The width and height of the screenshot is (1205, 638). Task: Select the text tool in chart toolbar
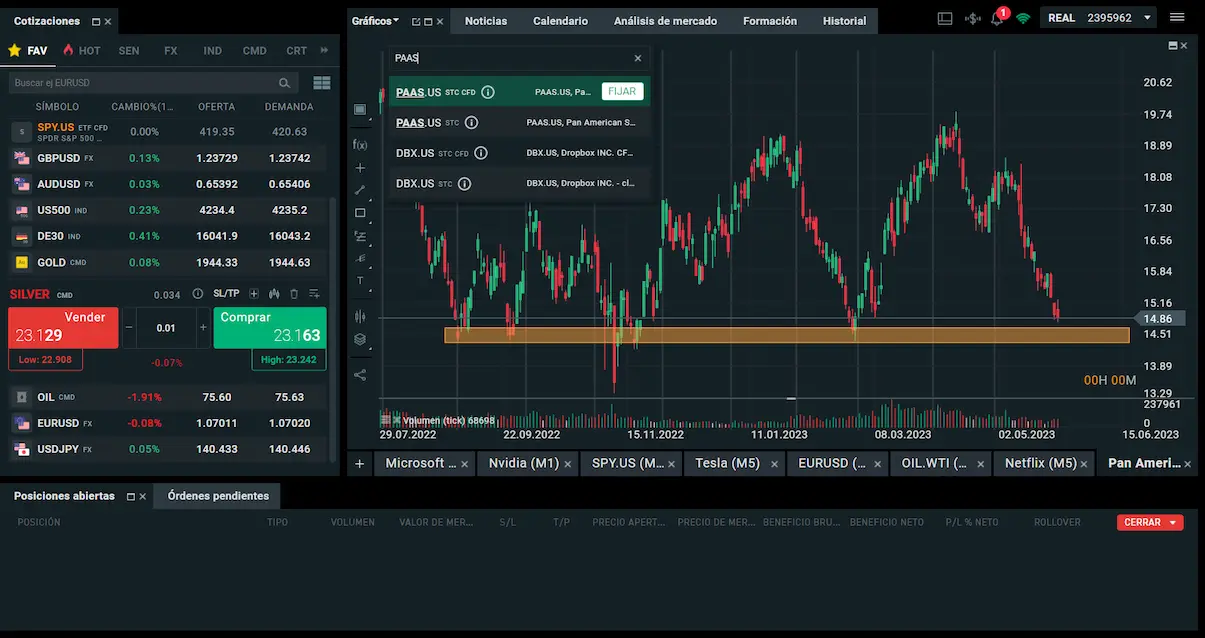tap(360, 281)
